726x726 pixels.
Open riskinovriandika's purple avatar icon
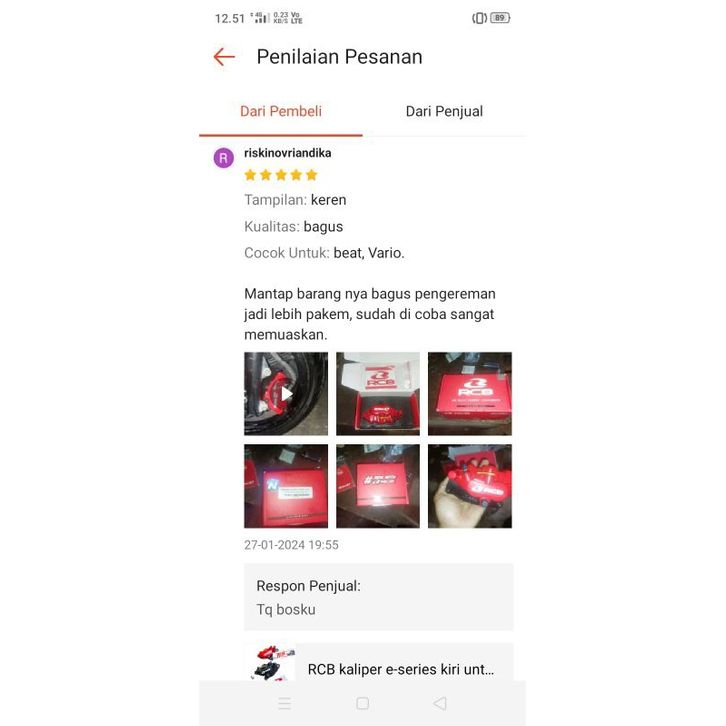click(224, 158)
